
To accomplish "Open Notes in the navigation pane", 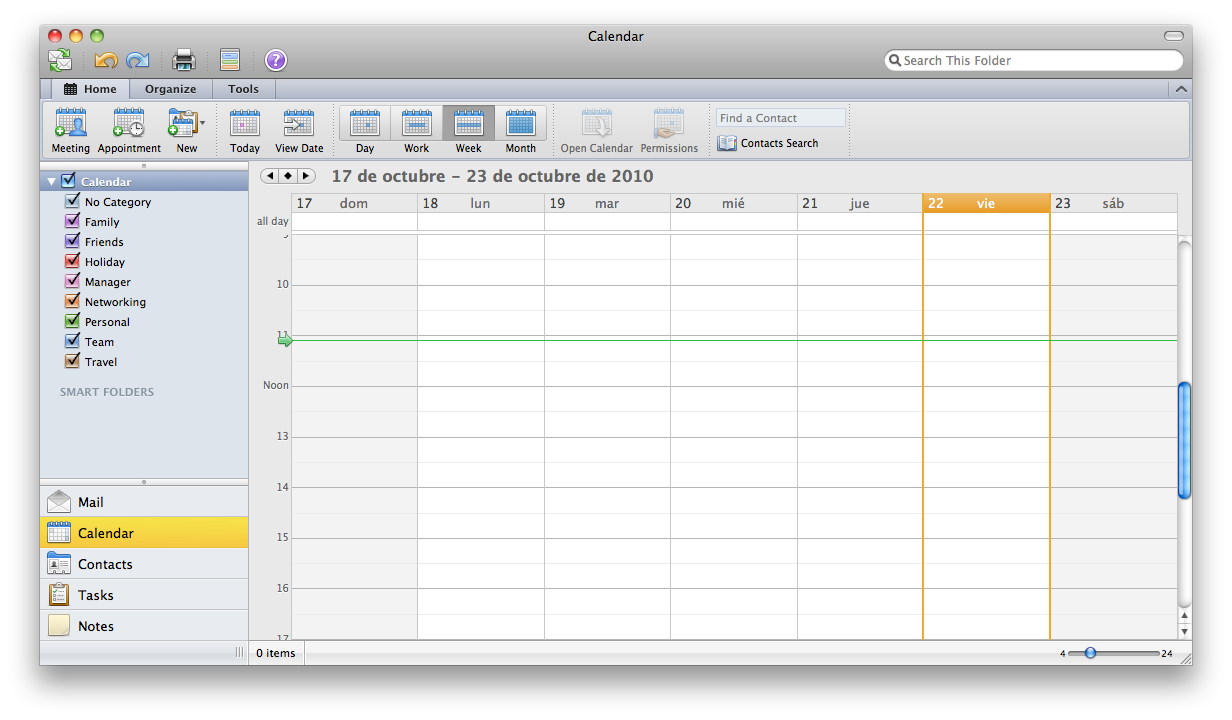I will (144, 626).
